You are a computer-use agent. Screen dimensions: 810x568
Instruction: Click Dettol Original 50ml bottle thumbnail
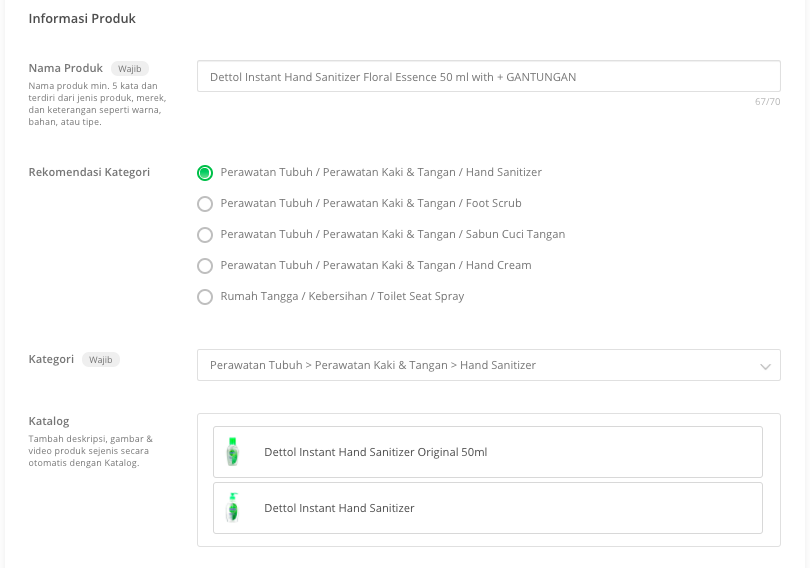pyautogui.click(x=232, y=452)
